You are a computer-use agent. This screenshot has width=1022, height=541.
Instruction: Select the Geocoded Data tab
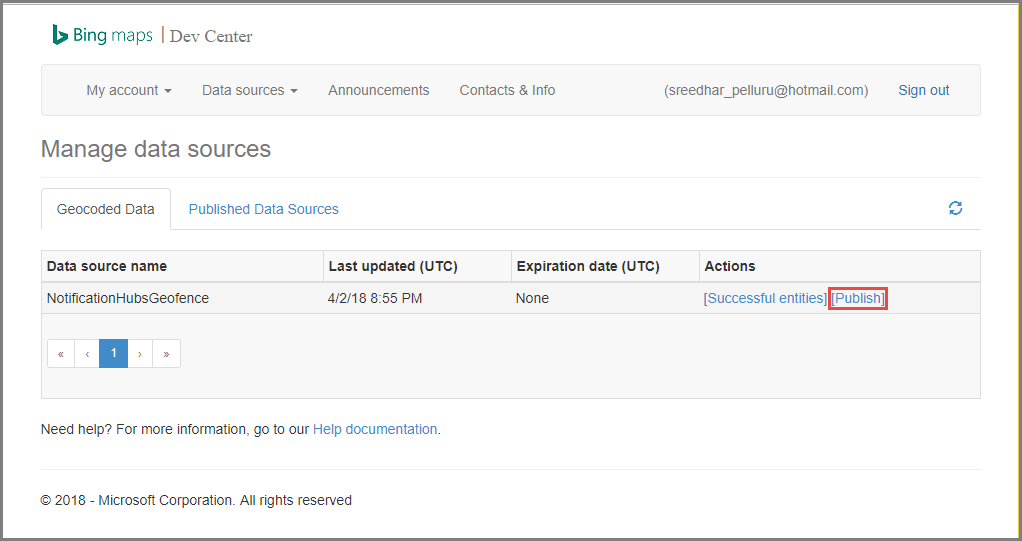(x=106, y=209)
